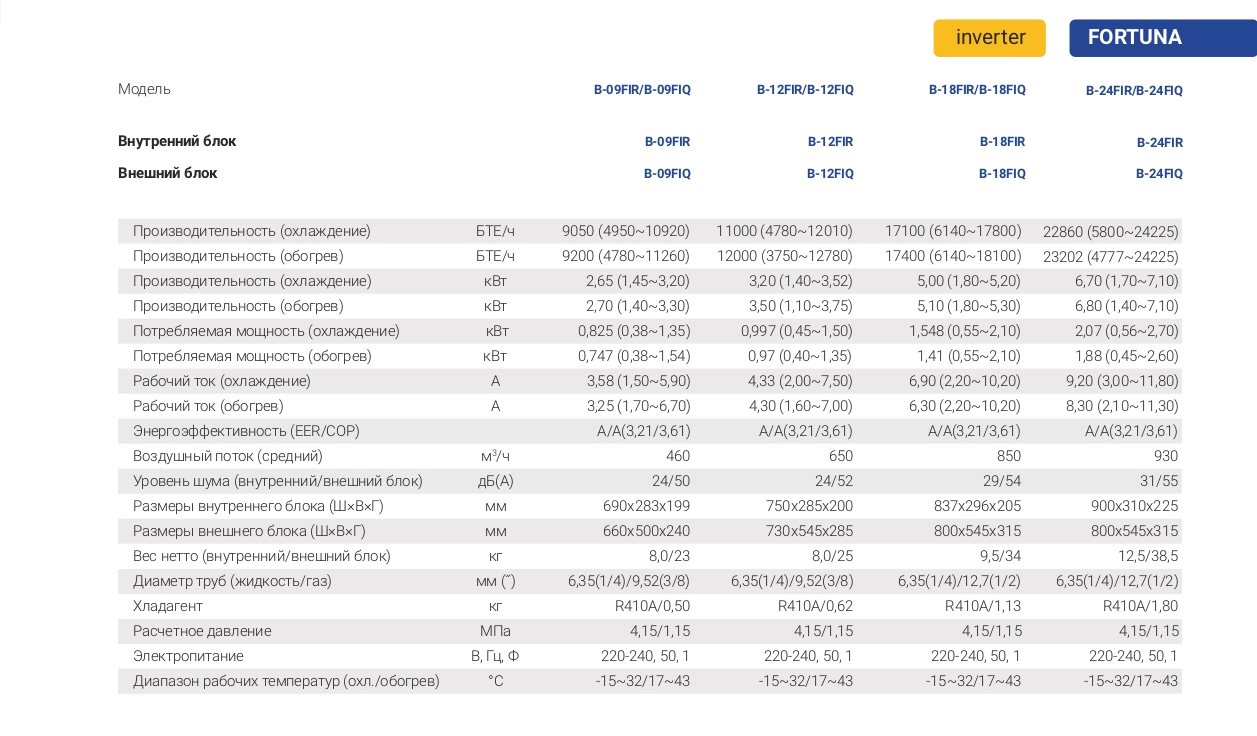Click the 'МПа' unit cell
Screen dimensions: 1257x736
click(495, 631)
